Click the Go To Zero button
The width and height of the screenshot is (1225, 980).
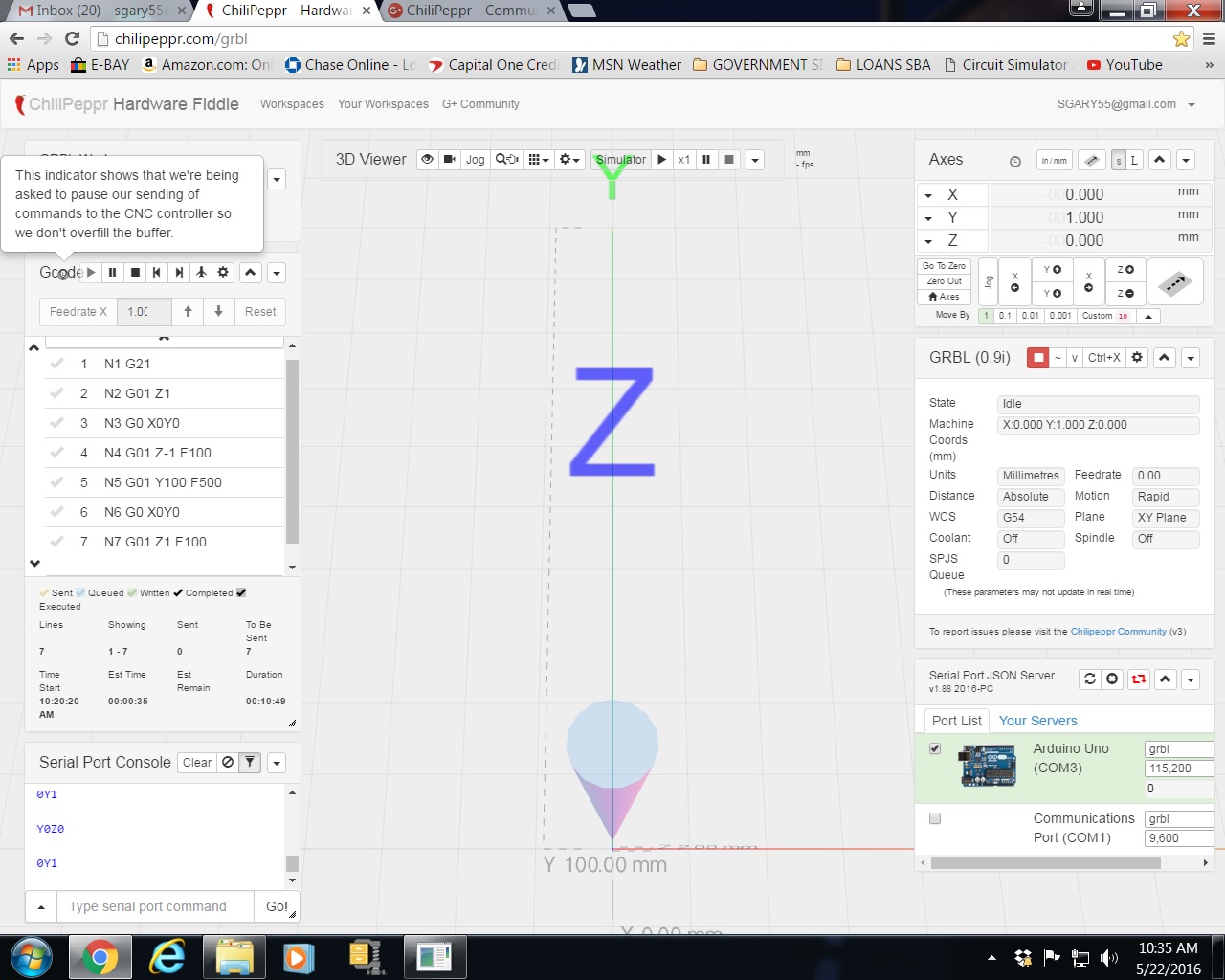(x=944, y=266)
